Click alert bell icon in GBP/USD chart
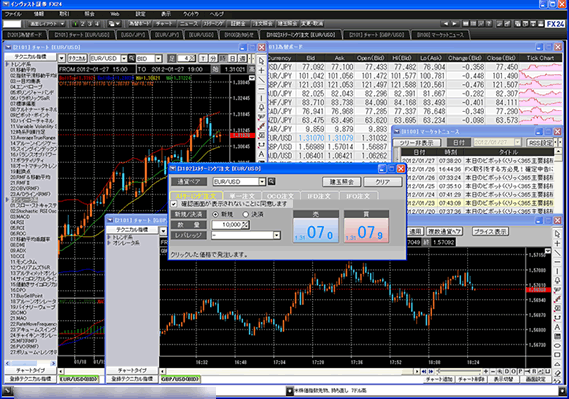The image size is (569, 399). [x=557, y=281]
